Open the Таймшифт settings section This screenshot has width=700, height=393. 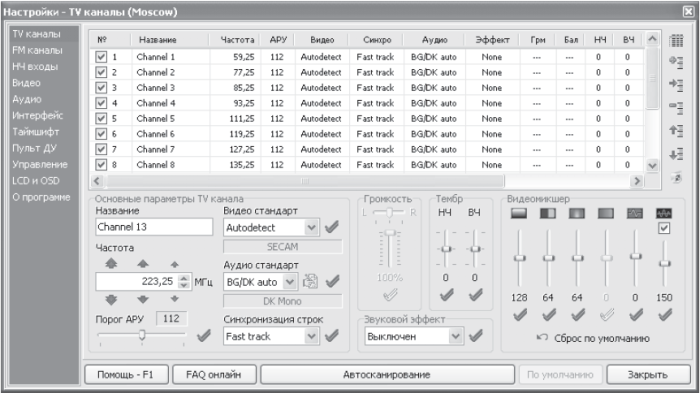coord(36,132)
